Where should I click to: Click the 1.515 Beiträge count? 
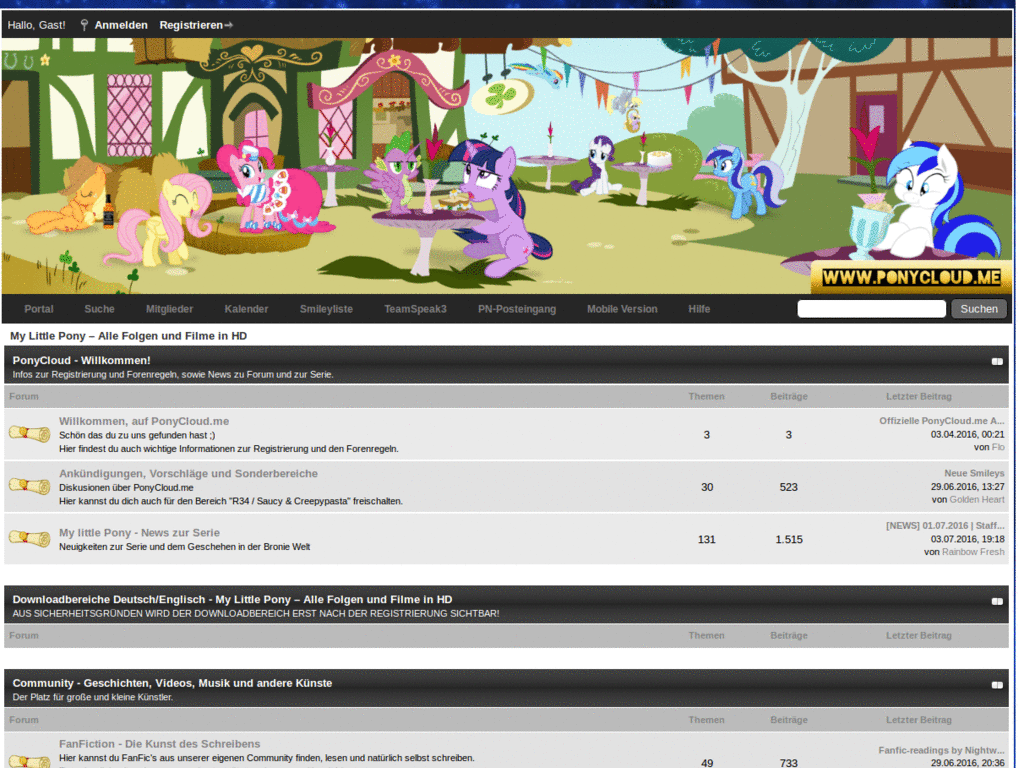coord(789,539)
